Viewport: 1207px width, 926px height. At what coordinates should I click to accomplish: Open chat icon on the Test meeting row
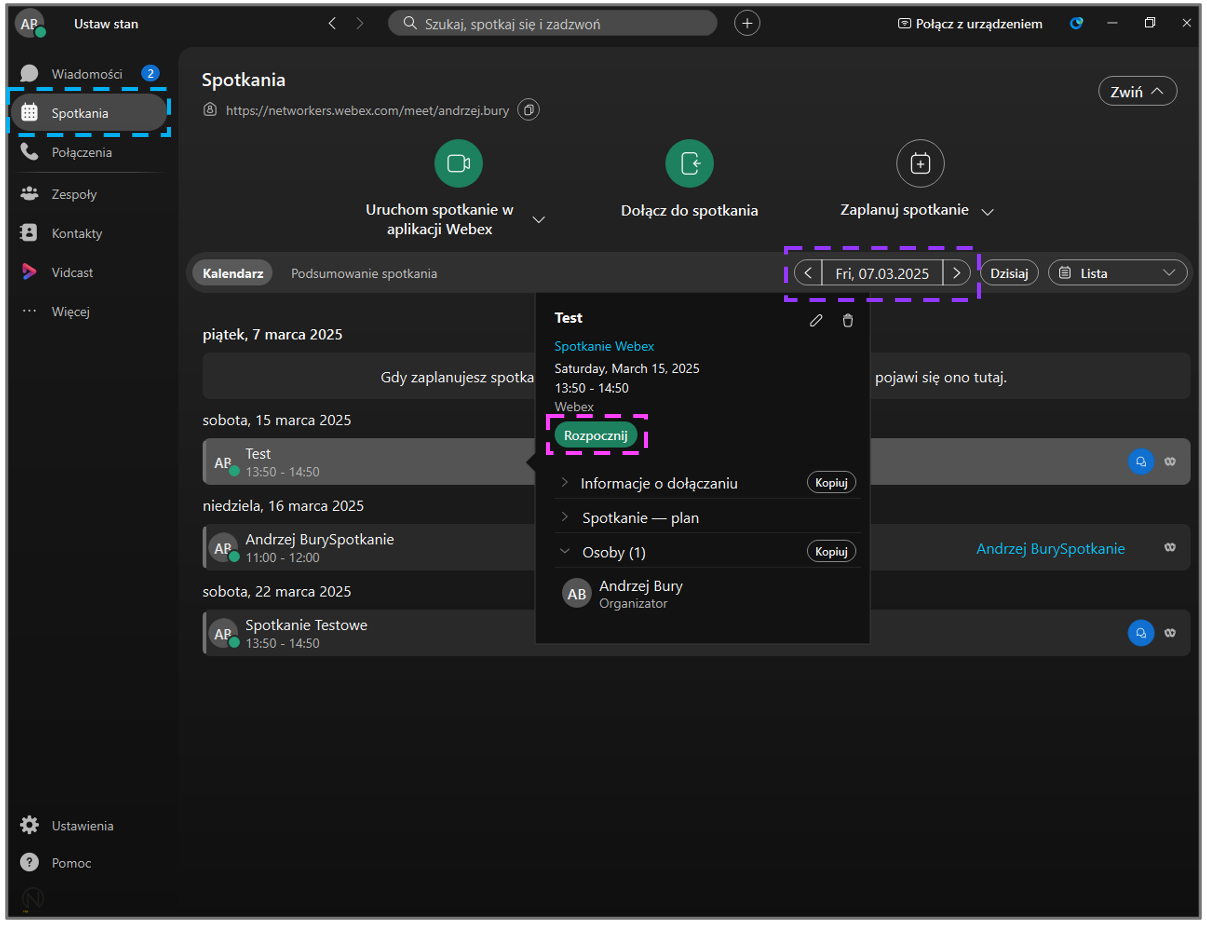(x=1141, y=462)
